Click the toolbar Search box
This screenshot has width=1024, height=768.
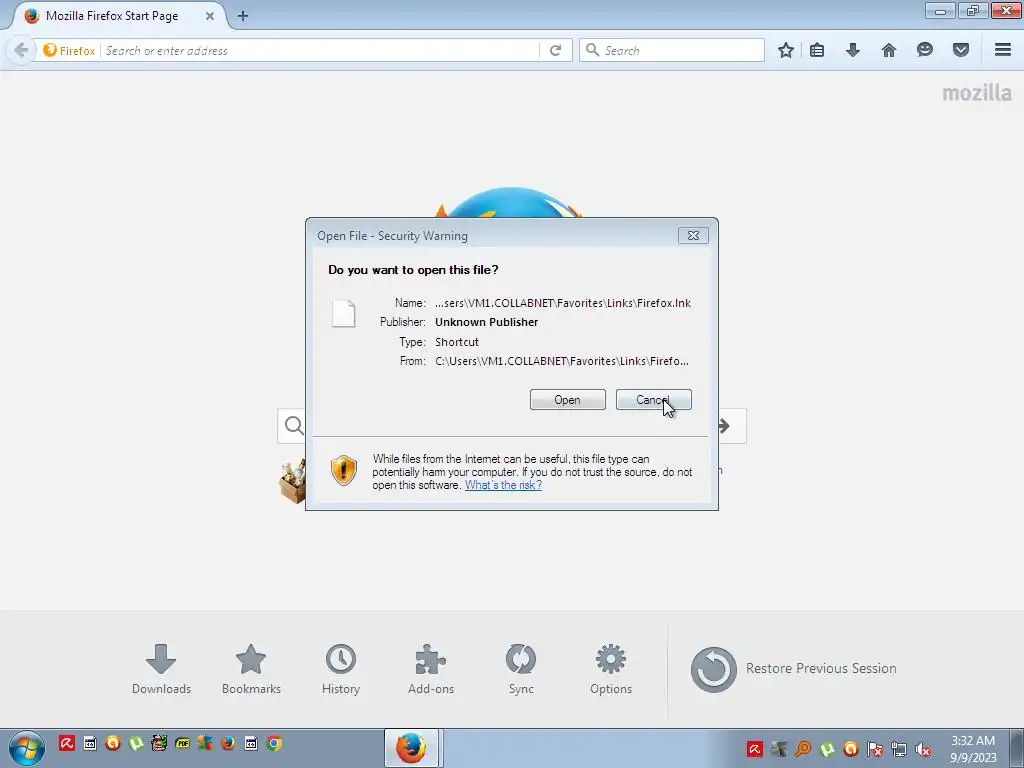tap(671, 50)
